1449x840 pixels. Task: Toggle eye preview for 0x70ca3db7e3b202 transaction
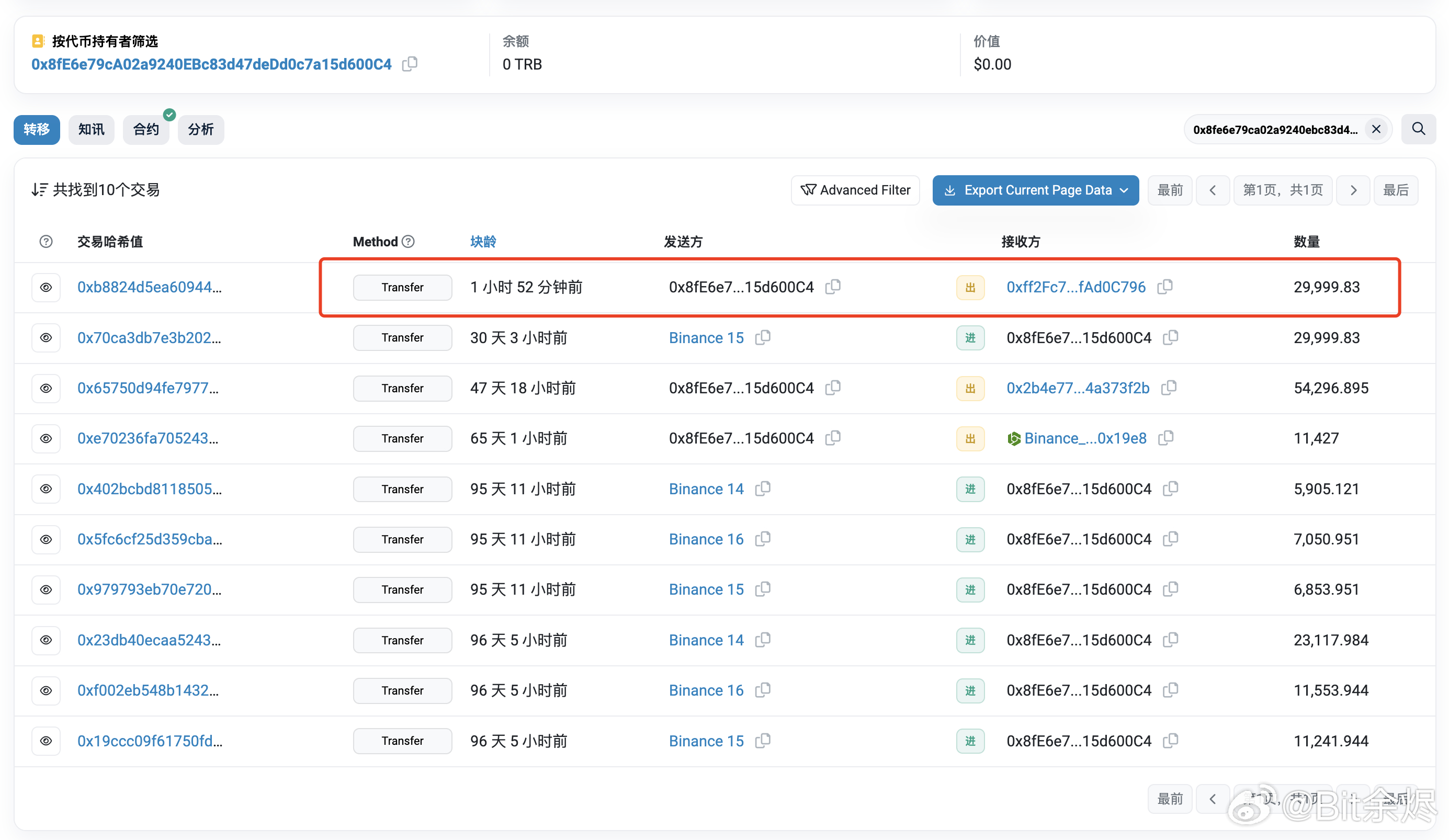click(46, 337)
